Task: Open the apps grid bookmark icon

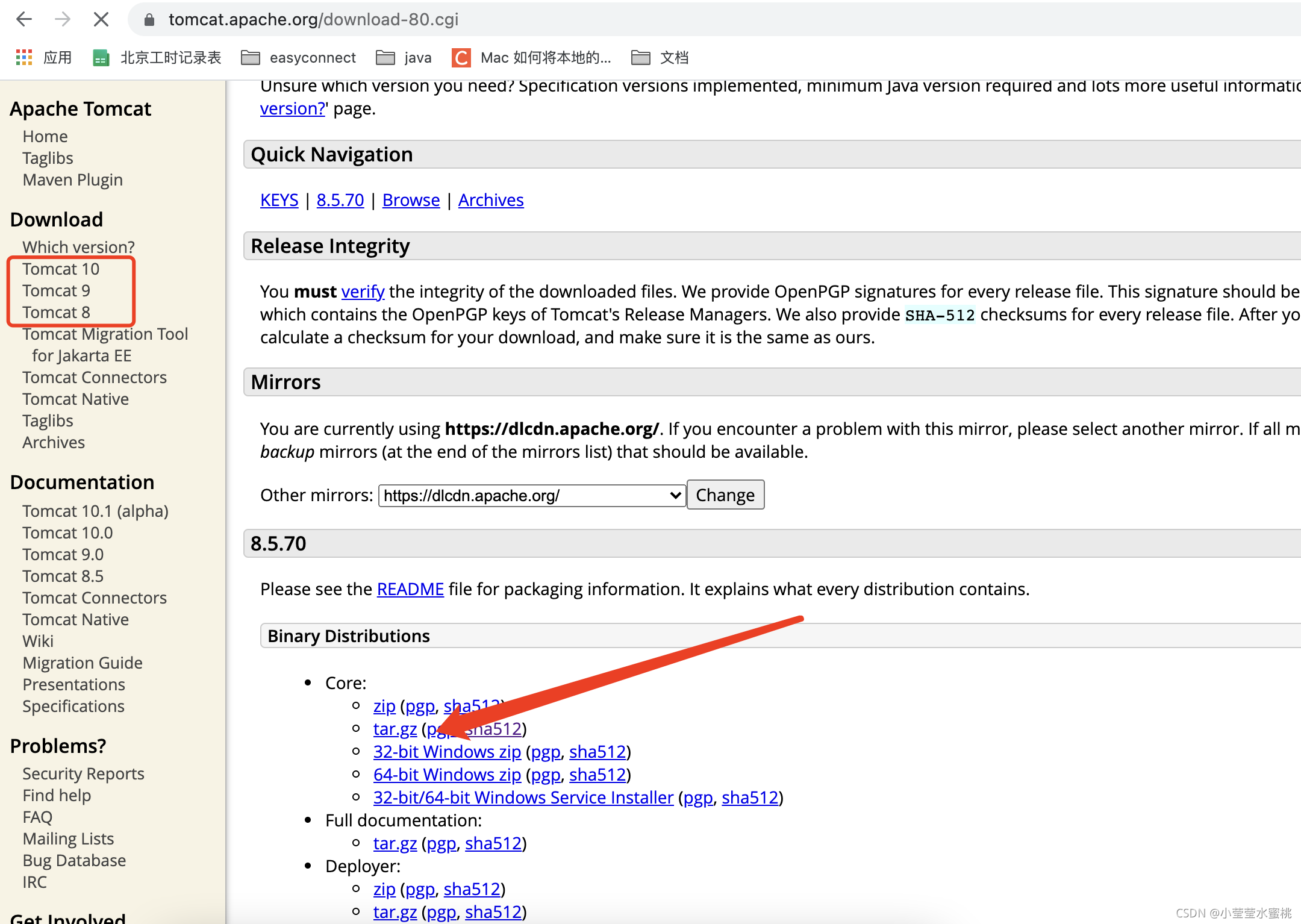Action: [23, 57]
